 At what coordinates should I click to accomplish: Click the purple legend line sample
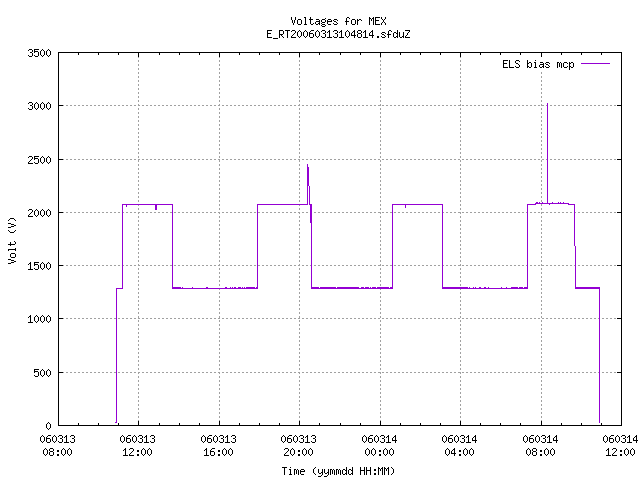(x=595, y=64)
